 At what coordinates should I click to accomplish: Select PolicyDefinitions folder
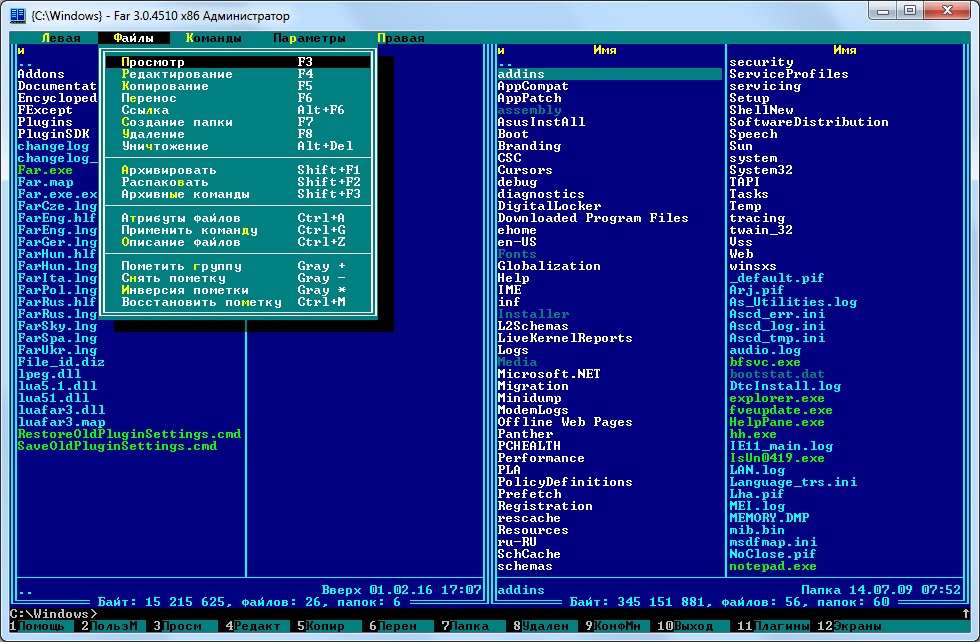[x=565, y=482]
